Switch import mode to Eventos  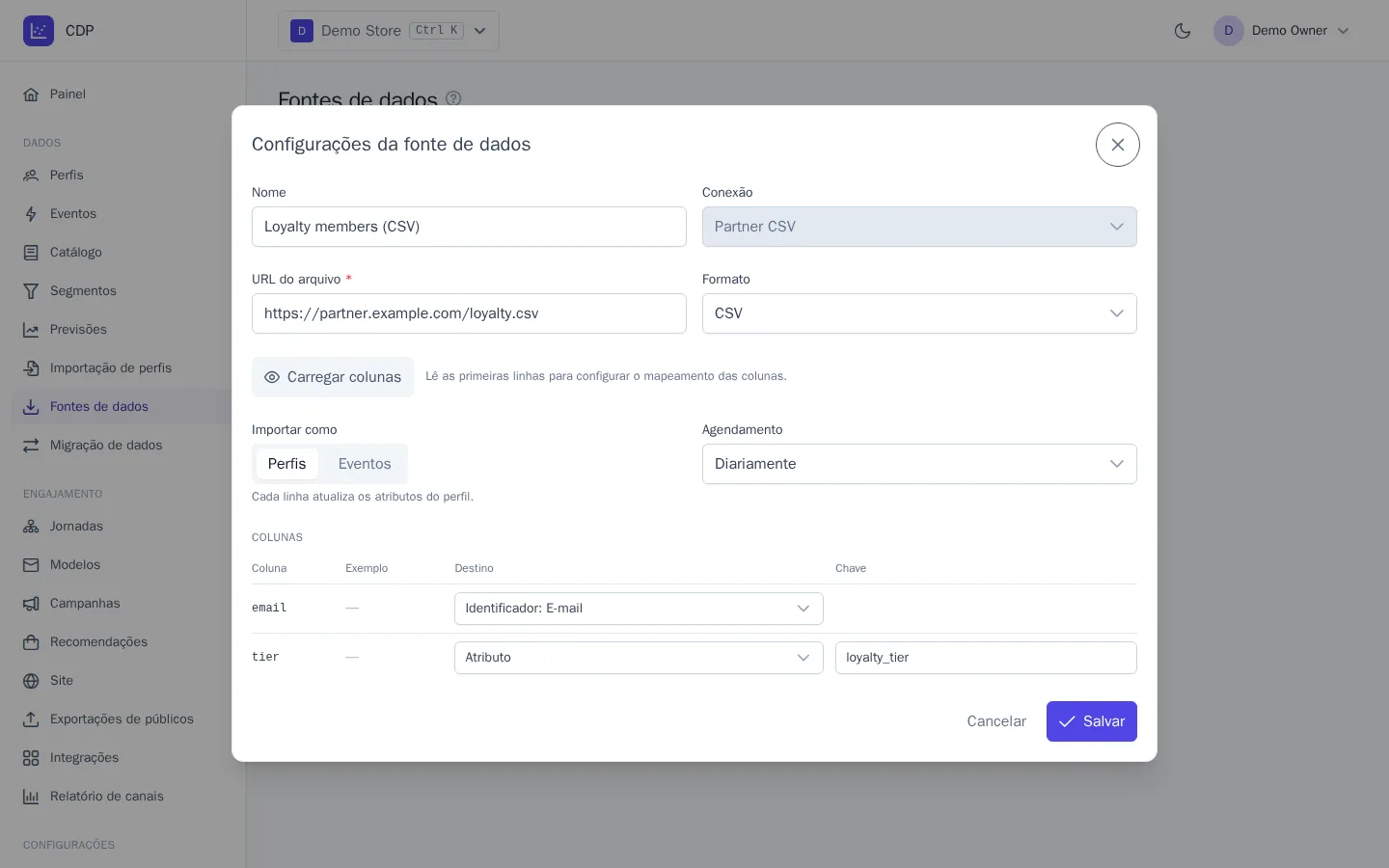pyautogui.click(x=365, y=464)
